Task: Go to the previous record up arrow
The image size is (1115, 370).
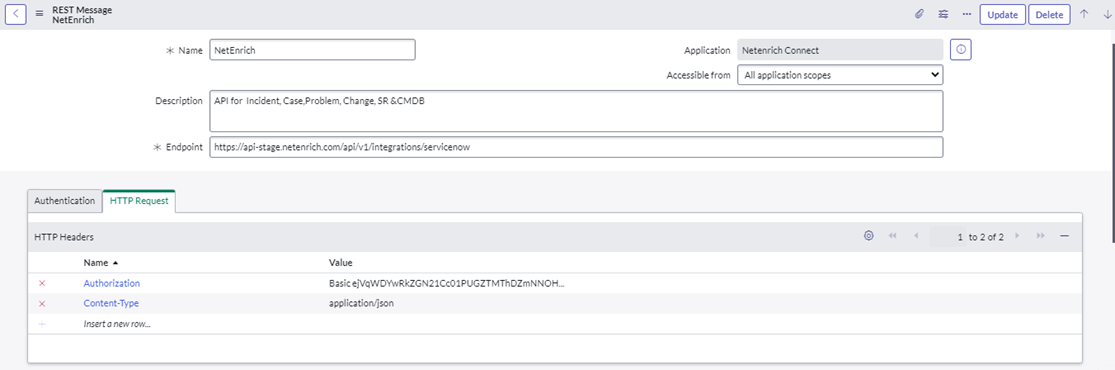Action: tap(1084, 14)
